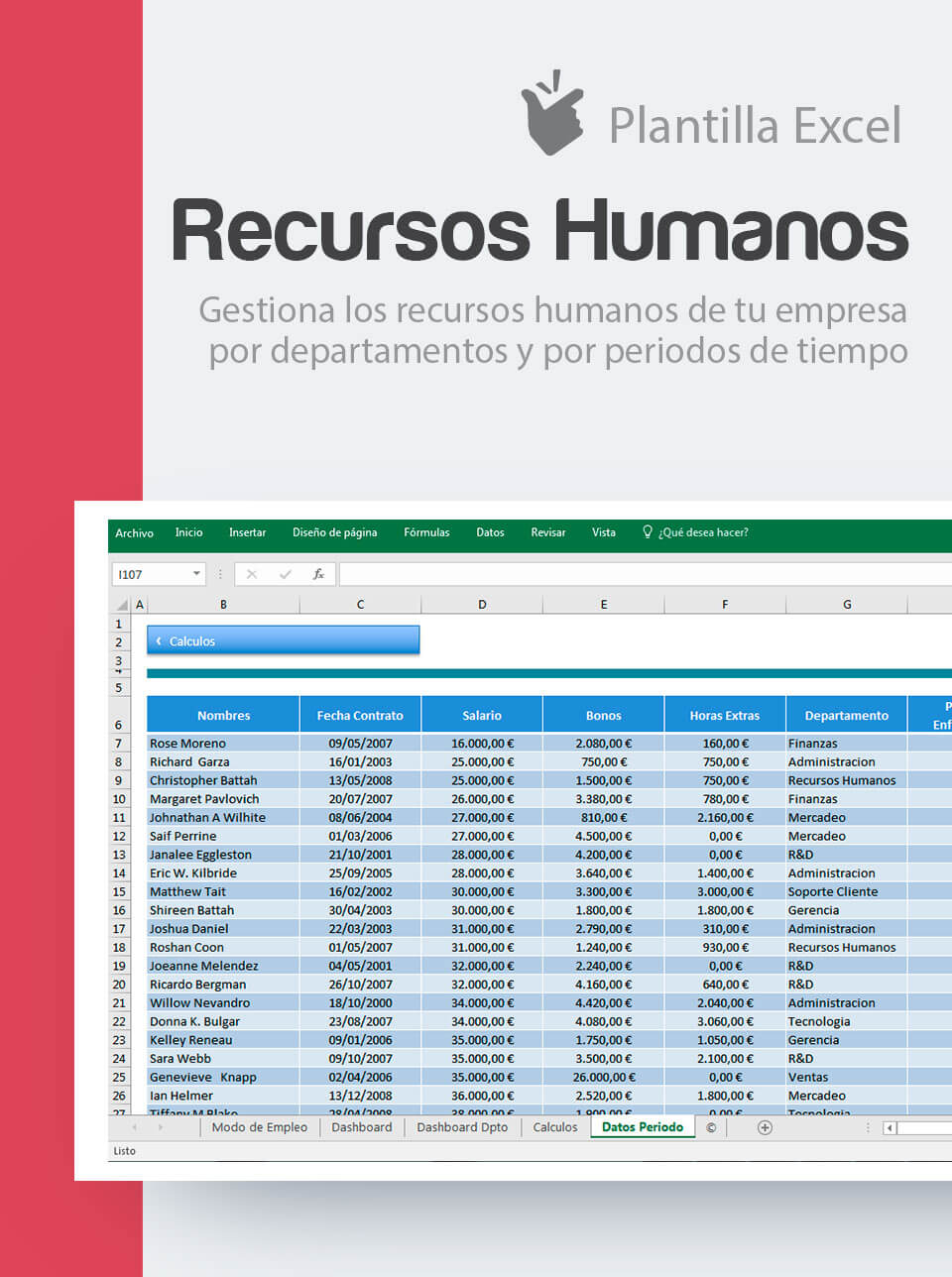Click the previous sheet tab scroll arrow
Viewport: 952px width, 1277px height.
[x=134, y=1127]
